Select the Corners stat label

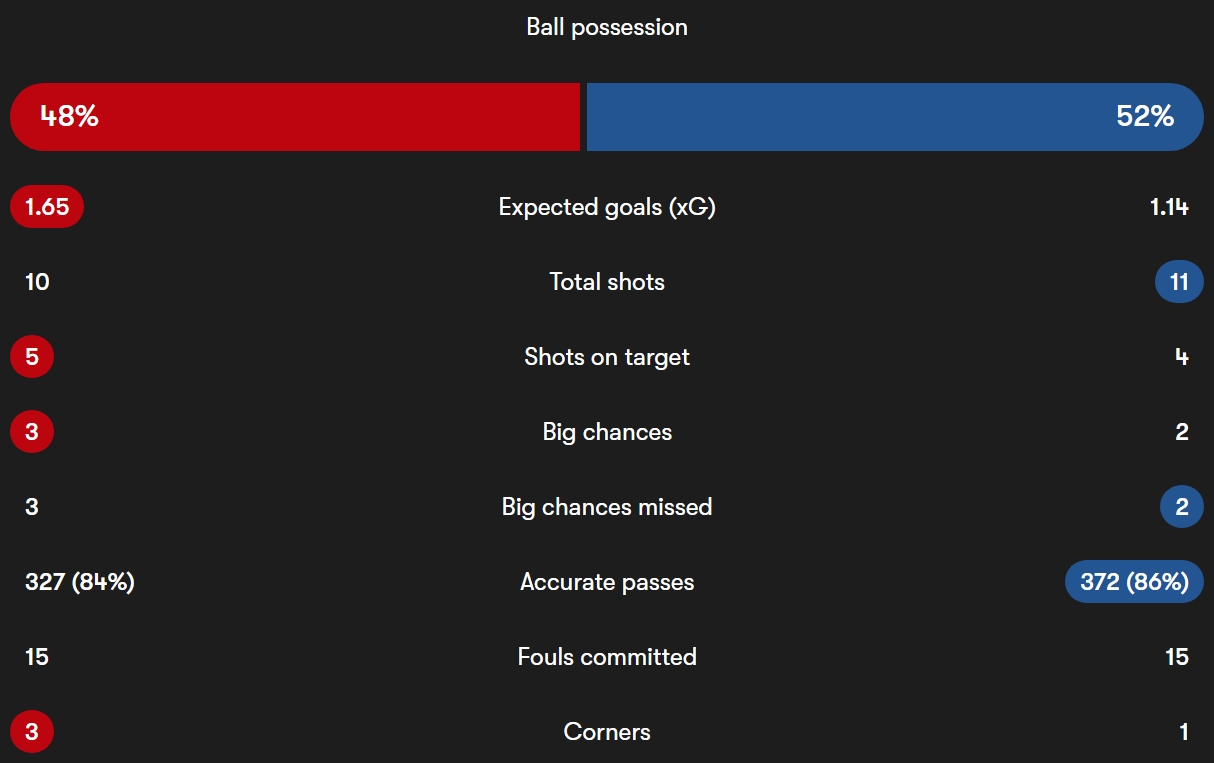click(x=607, y=732)
